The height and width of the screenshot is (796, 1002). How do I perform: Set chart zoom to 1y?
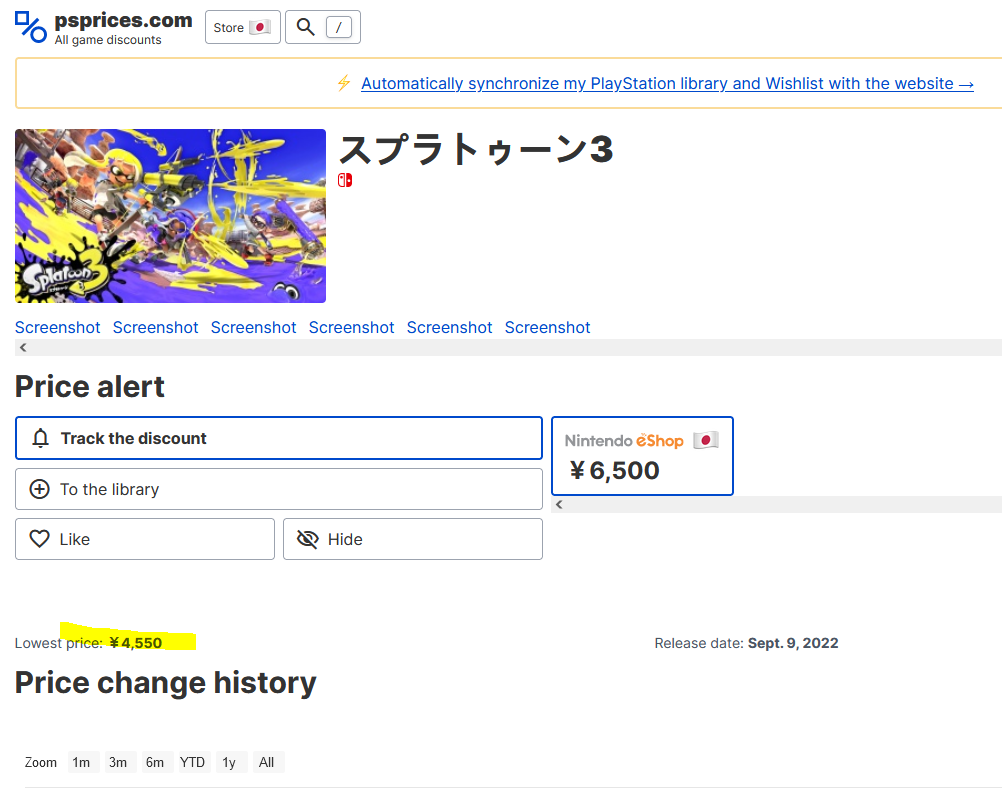tap(229, 762)
